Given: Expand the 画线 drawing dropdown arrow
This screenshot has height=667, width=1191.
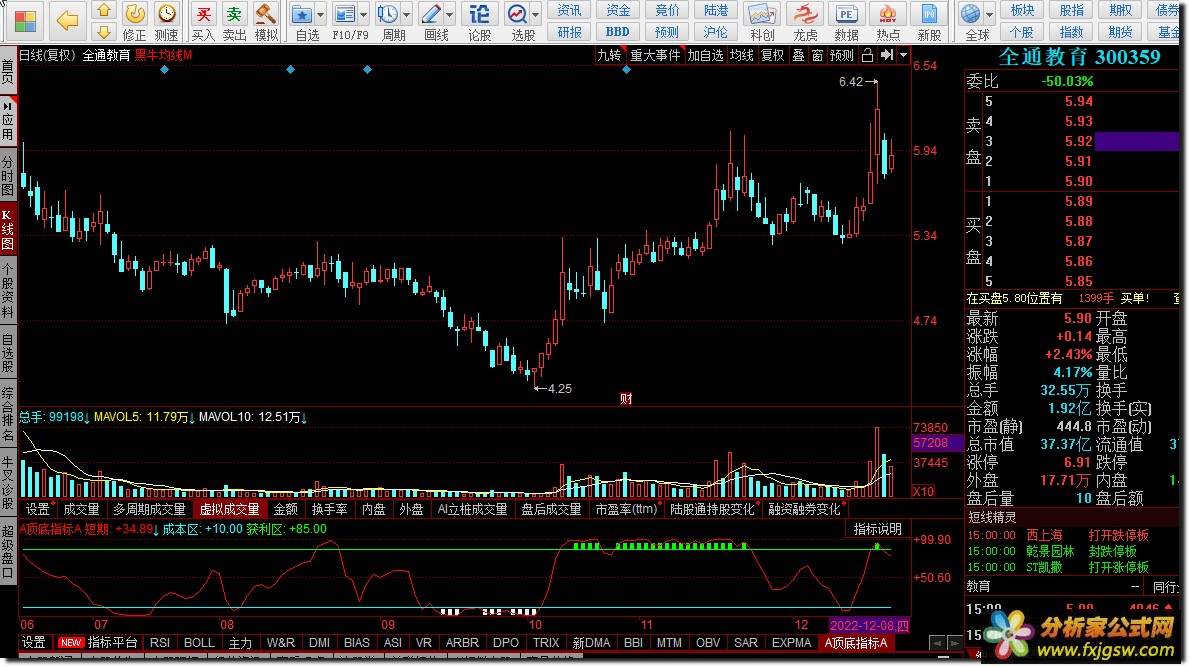Looking at the screenshot, I should tap(450, 15).
